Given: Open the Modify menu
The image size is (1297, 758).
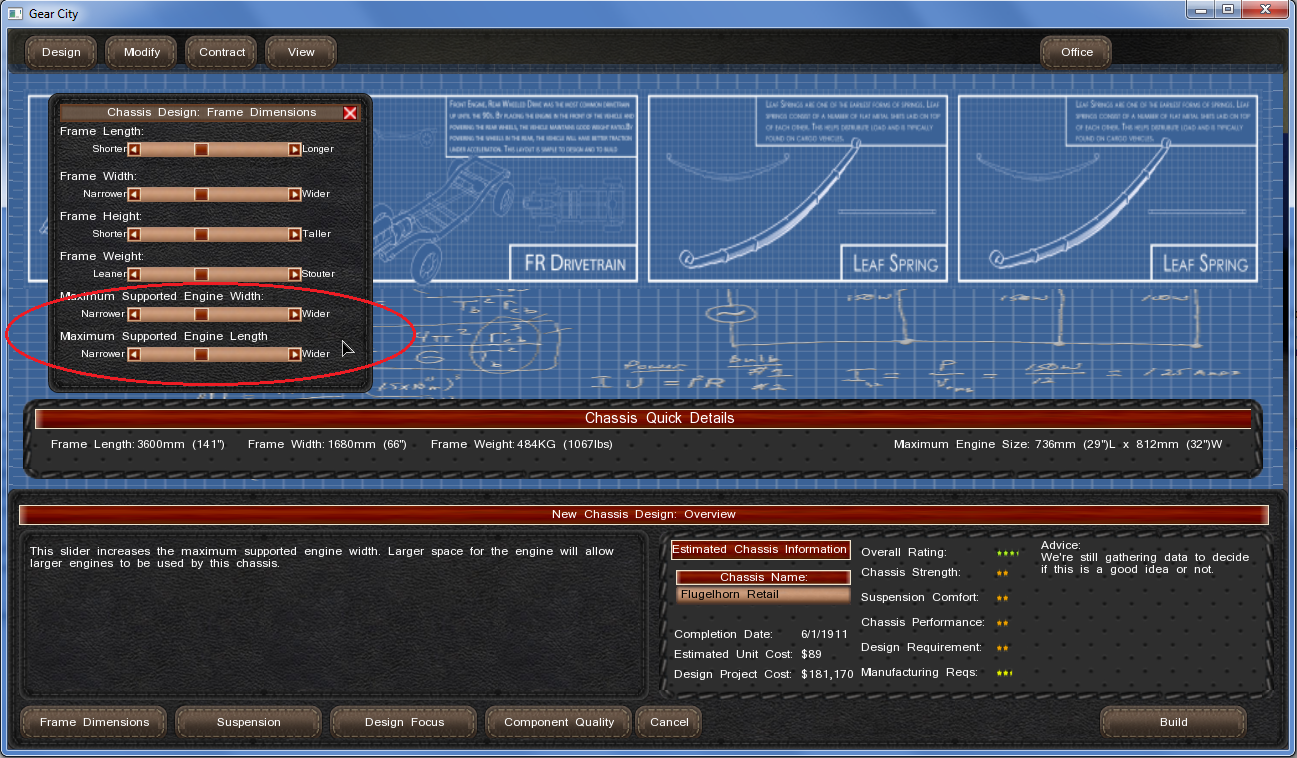Looking at the screenshot, I should click(x=141, y=52).
